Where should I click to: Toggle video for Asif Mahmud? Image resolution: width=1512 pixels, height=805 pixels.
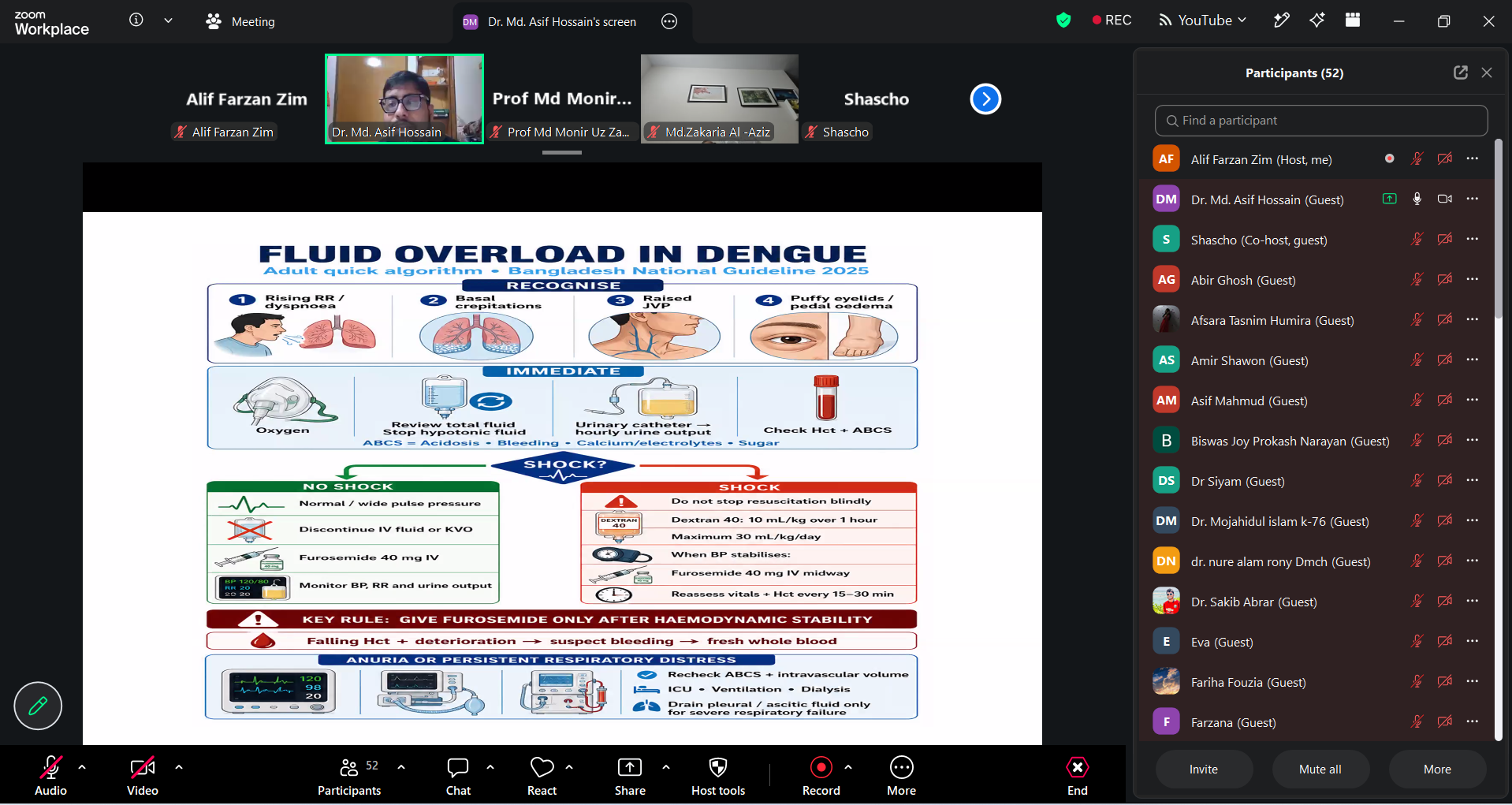1444,400
